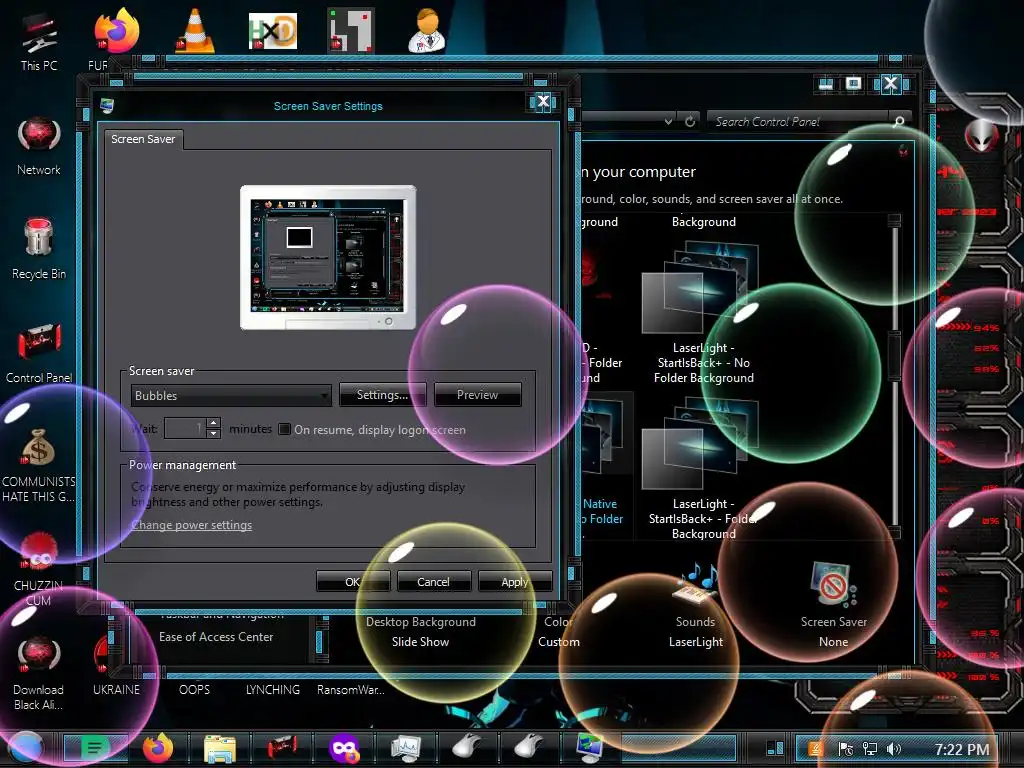Image resolution: width=1024 pixels, height=768 pixels.
Task: Click the Alienware head icon at top right
Action: click(x=980, y=135)
